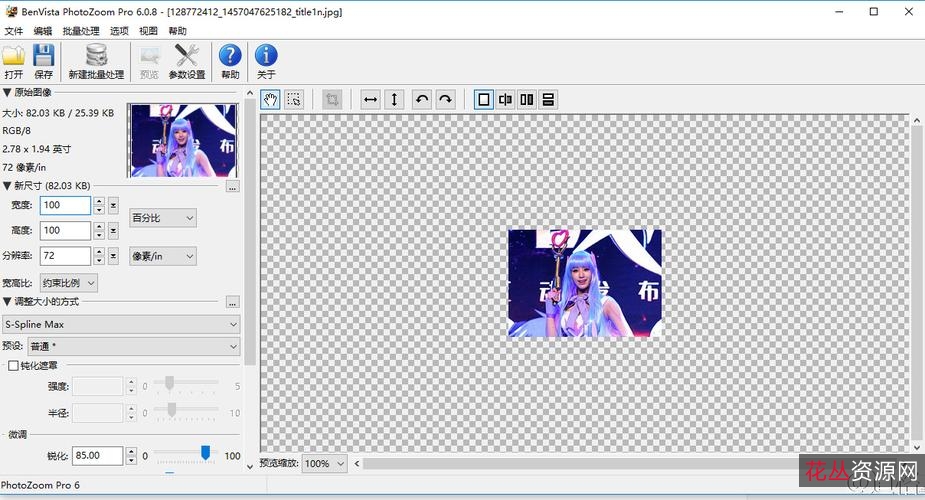
Task: Select the rectangular marquee selection tool
Action: [x=294, y=99]
